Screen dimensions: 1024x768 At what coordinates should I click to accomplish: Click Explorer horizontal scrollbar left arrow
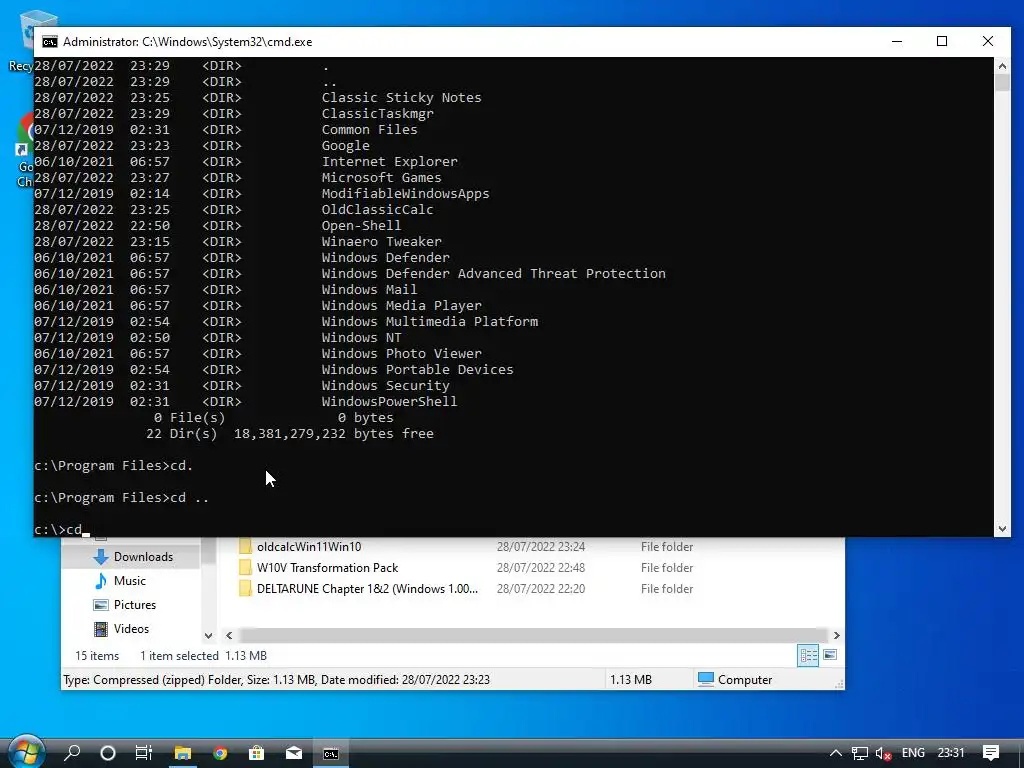click(x=229, y=635)
